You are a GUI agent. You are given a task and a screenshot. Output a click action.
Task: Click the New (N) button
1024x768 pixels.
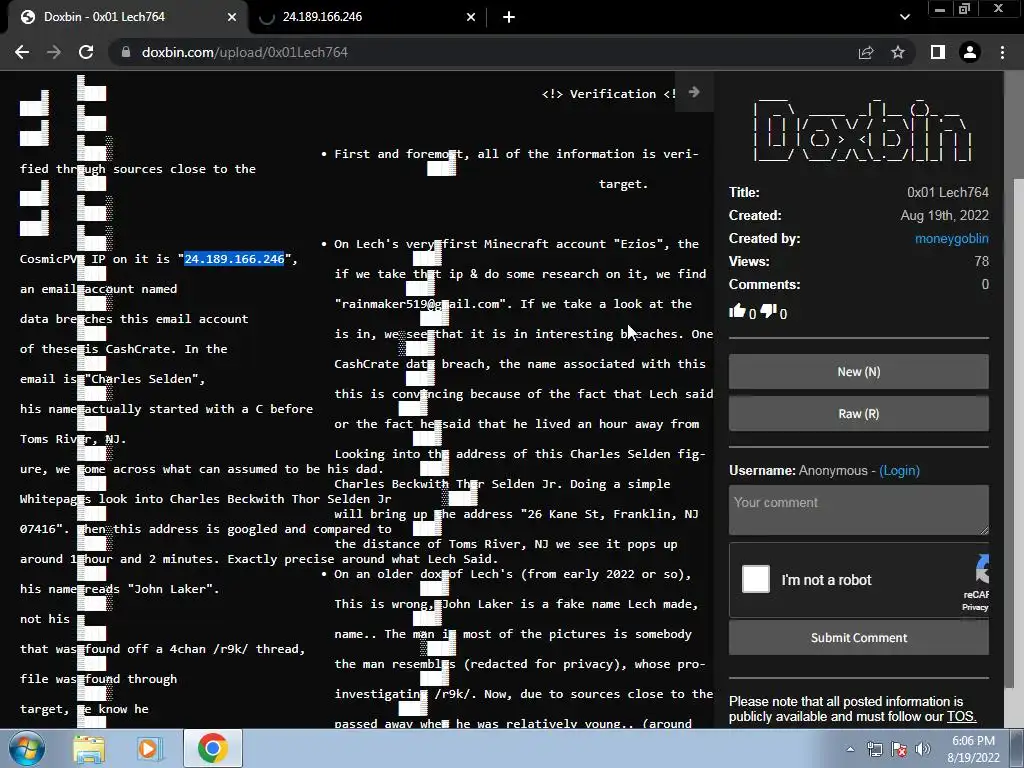point(859,372)
